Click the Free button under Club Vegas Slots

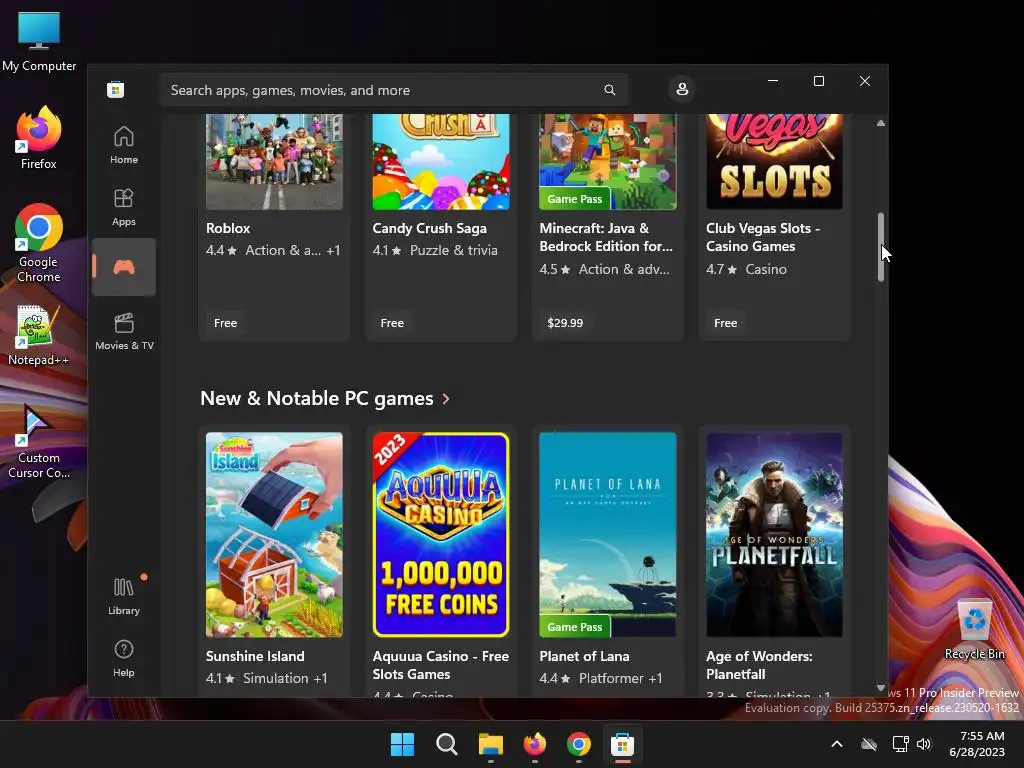[726, 323]
